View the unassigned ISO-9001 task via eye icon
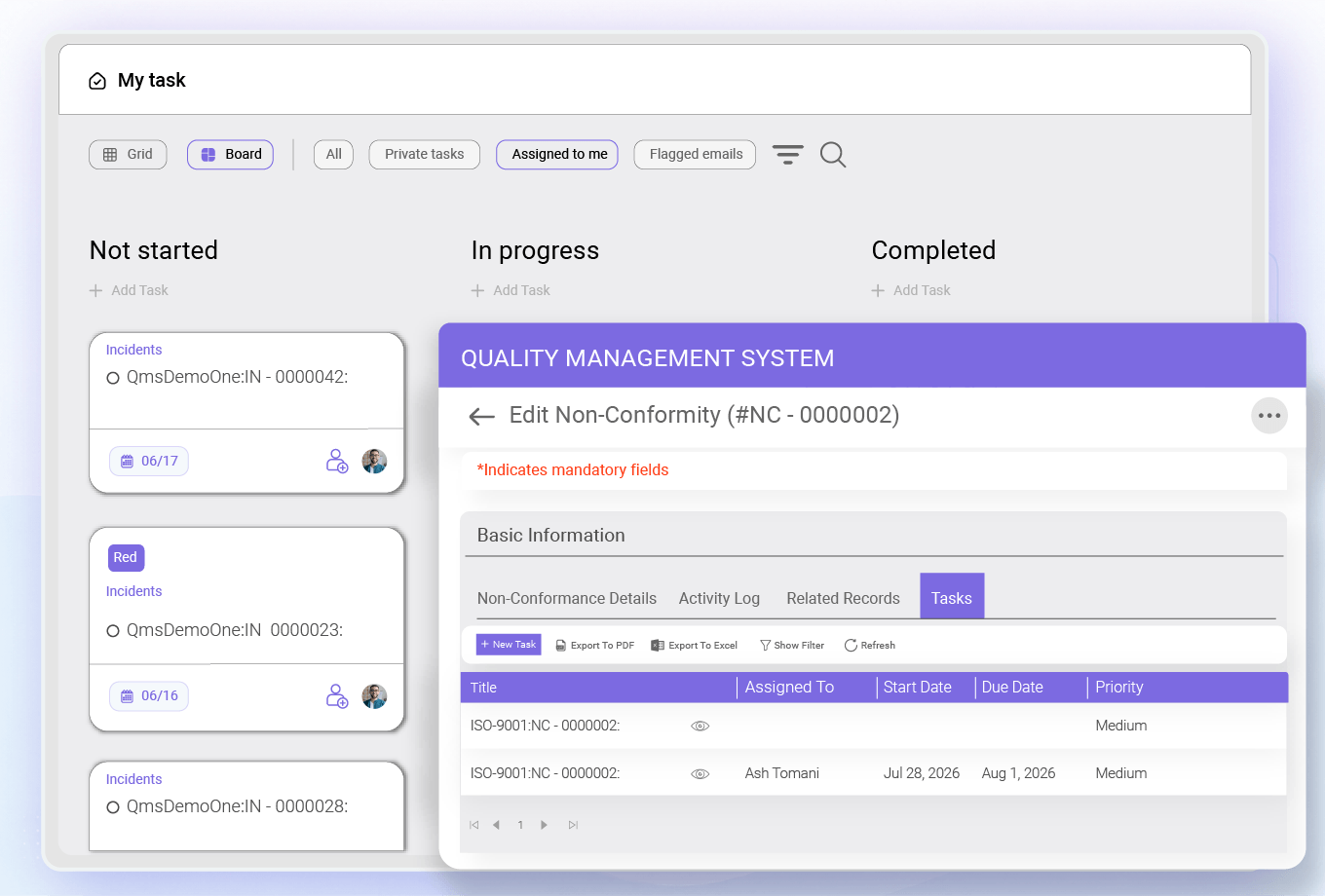The width and height of the screenshot is (1325, 896). (x=700, y=726)
